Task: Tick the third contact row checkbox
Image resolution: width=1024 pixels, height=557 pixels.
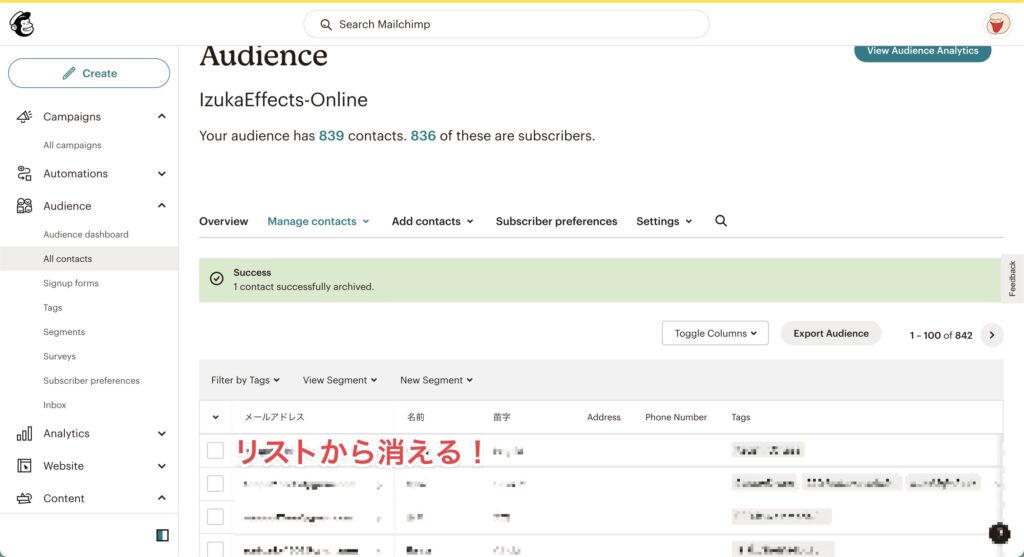Action: 215,517
